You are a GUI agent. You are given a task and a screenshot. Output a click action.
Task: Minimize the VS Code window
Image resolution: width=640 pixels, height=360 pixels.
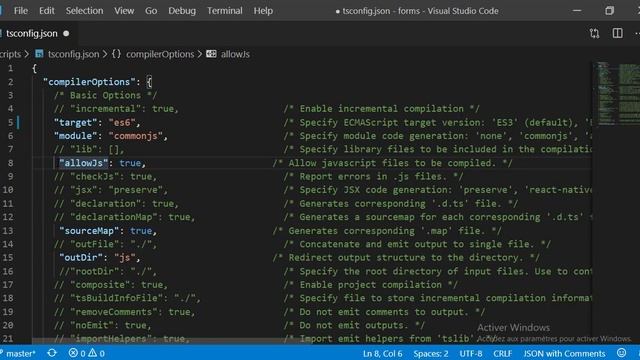[577, 11]
